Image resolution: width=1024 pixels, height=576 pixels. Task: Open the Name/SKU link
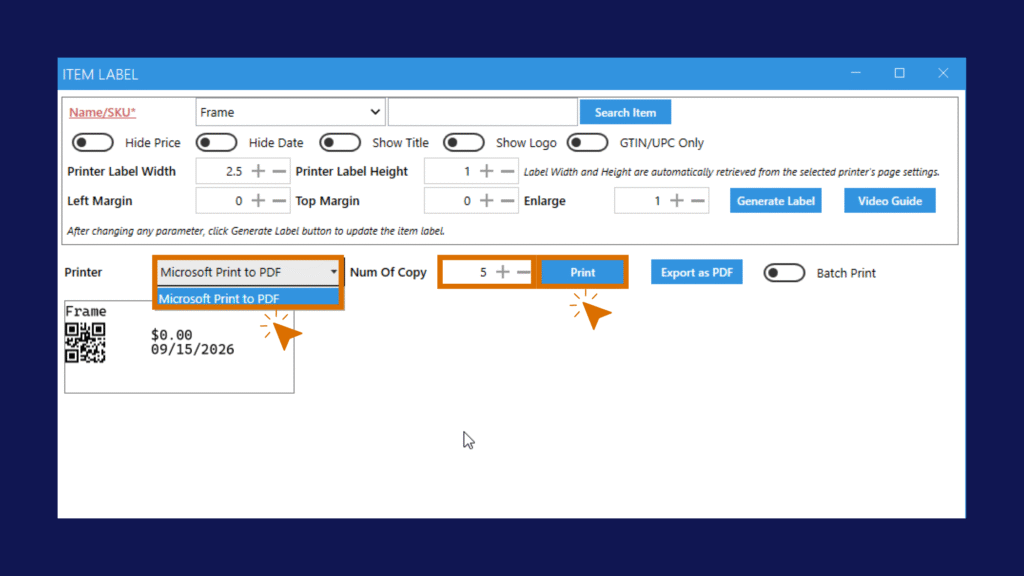pyautogui.click(x=103, y=112)
